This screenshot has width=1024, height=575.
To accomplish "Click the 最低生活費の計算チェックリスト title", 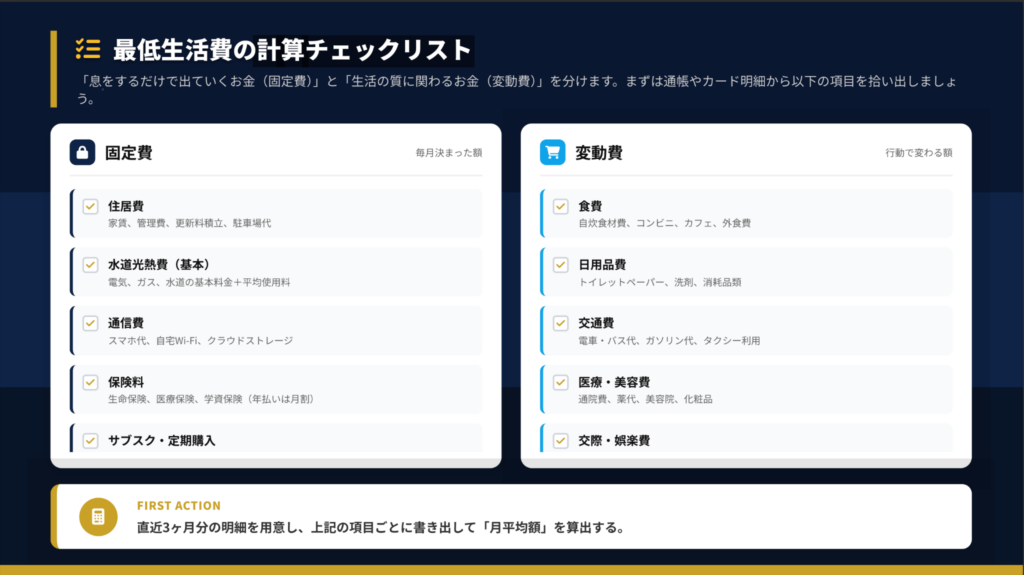I will click(x=291, y=49).
